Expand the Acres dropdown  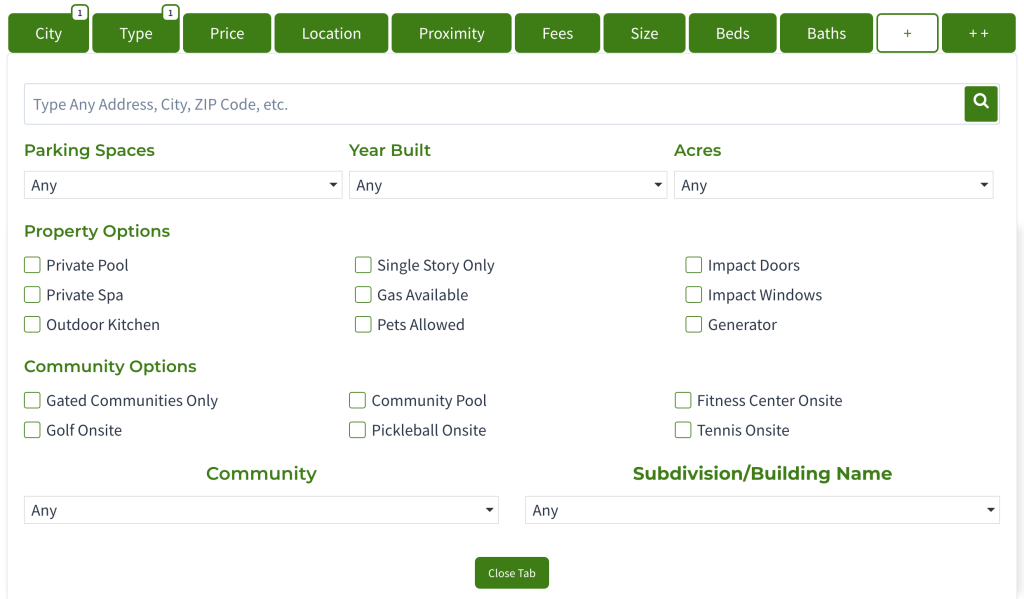[x=833, y=185]
